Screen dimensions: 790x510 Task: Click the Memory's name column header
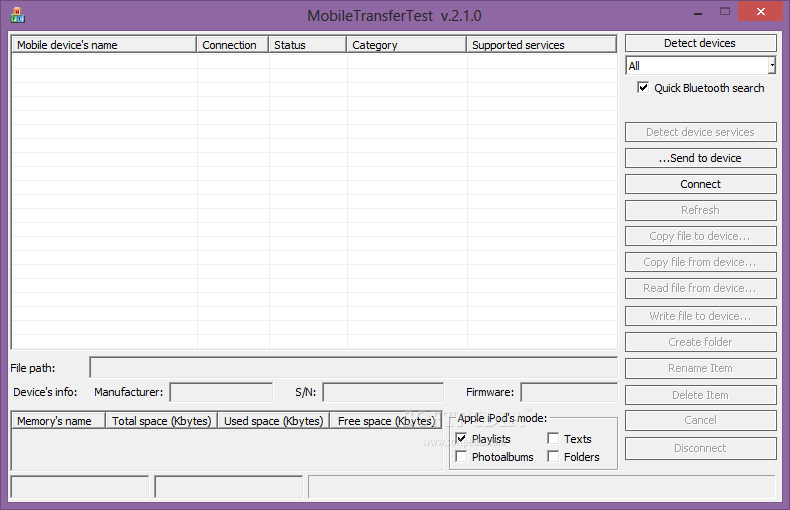58,421
